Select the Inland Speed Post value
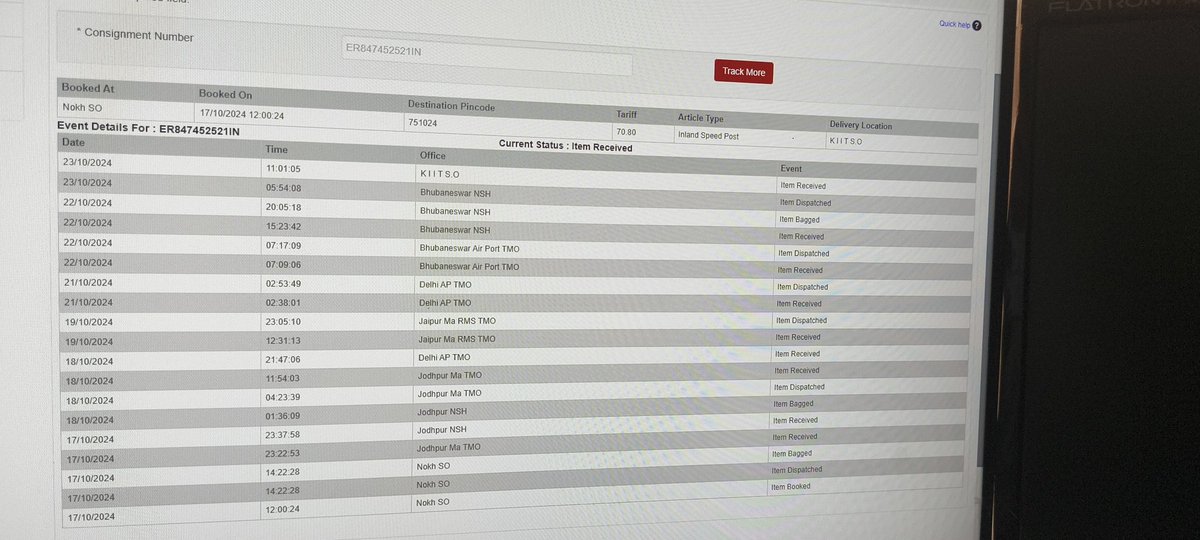This screenshot has height=540, width=1200. (x=708, y=136)
